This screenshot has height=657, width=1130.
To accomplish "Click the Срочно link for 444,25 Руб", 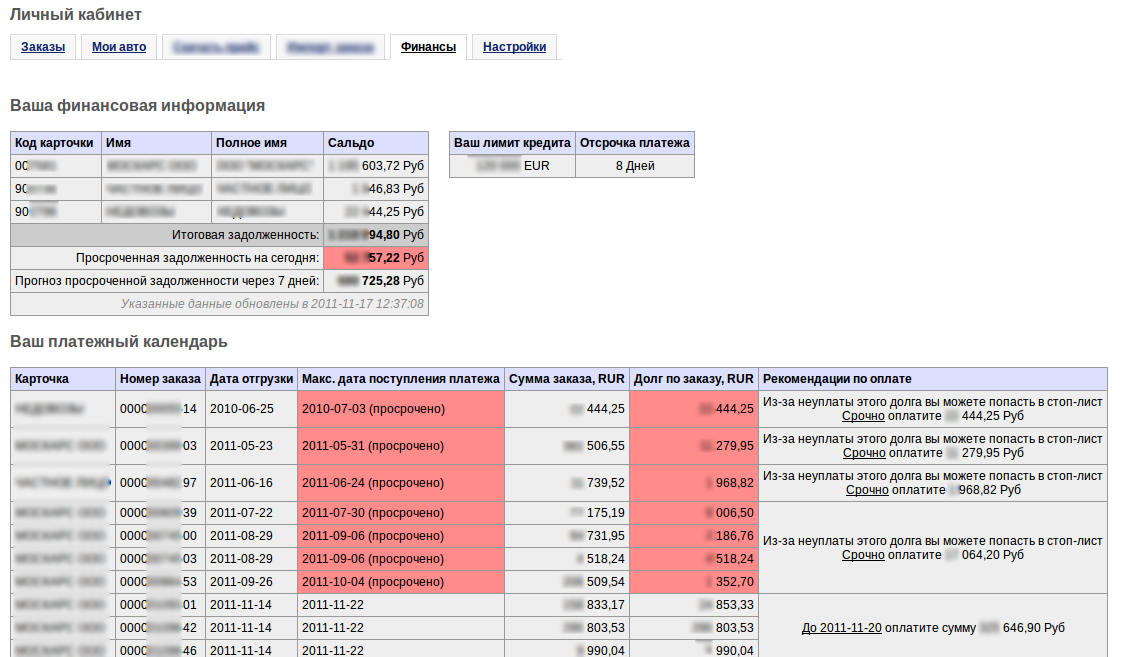I will [x=863, y=416].
